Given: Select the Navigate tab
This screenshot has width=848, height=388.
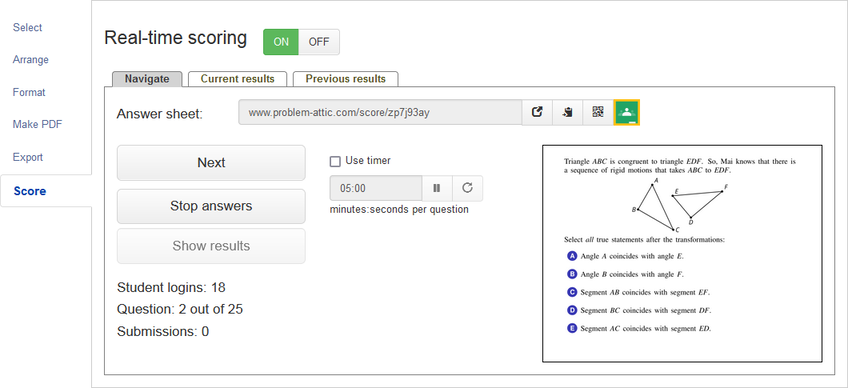Looking at the screenshot, I should click(147, 79).
